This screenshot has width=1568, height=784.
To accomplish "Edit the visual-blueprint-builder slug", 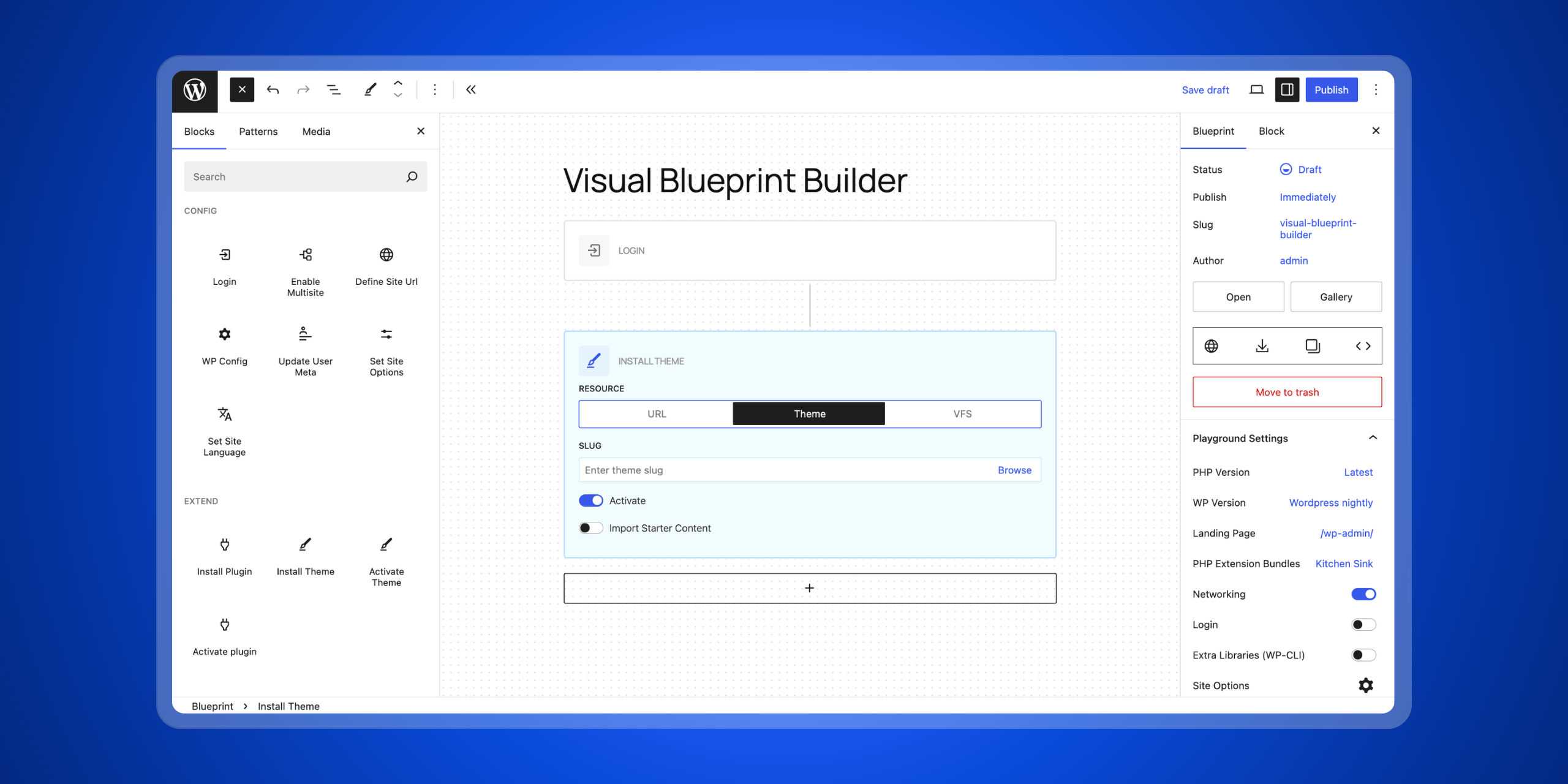I will pyautogui.click(x=1318, y=228).
